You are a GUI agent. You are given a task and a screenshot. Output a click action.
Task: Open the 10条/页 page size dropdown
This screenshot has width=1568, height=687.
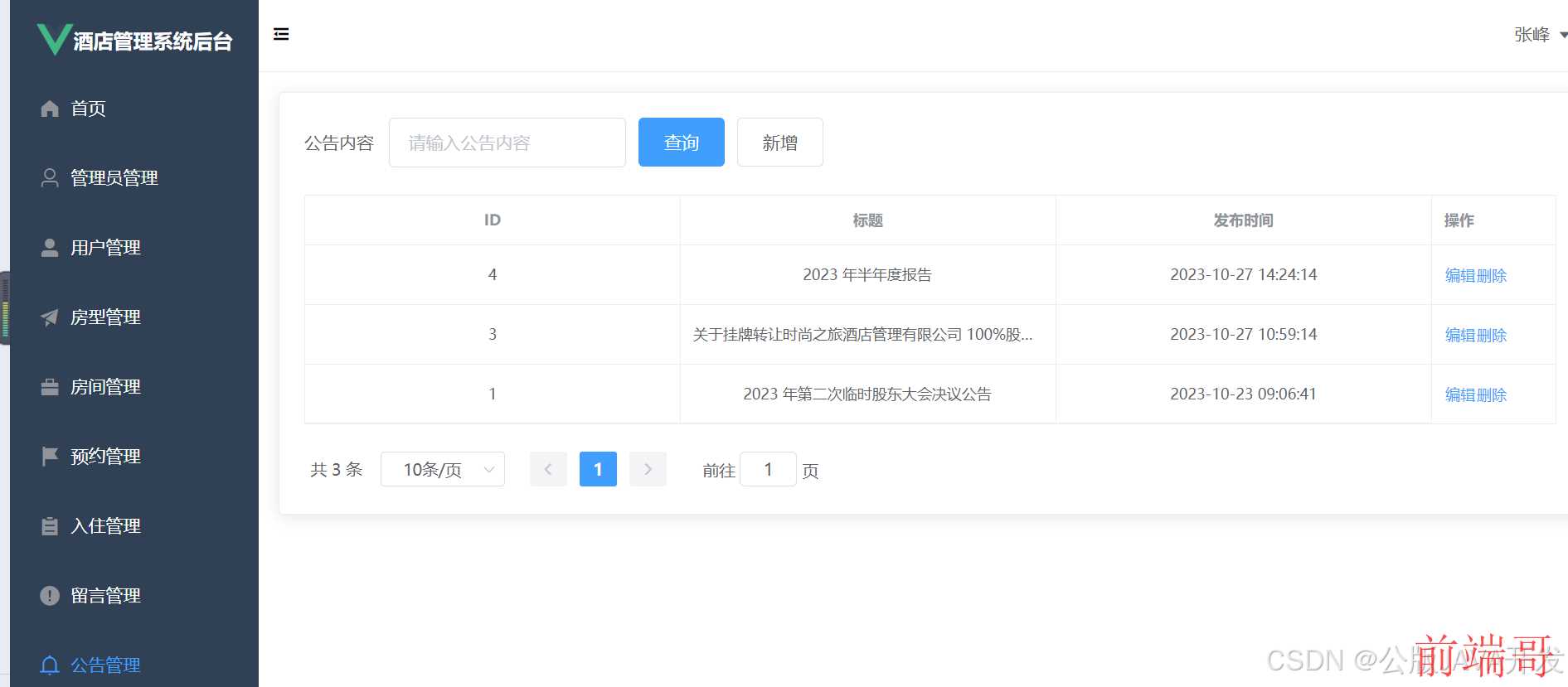click(443, 469)
